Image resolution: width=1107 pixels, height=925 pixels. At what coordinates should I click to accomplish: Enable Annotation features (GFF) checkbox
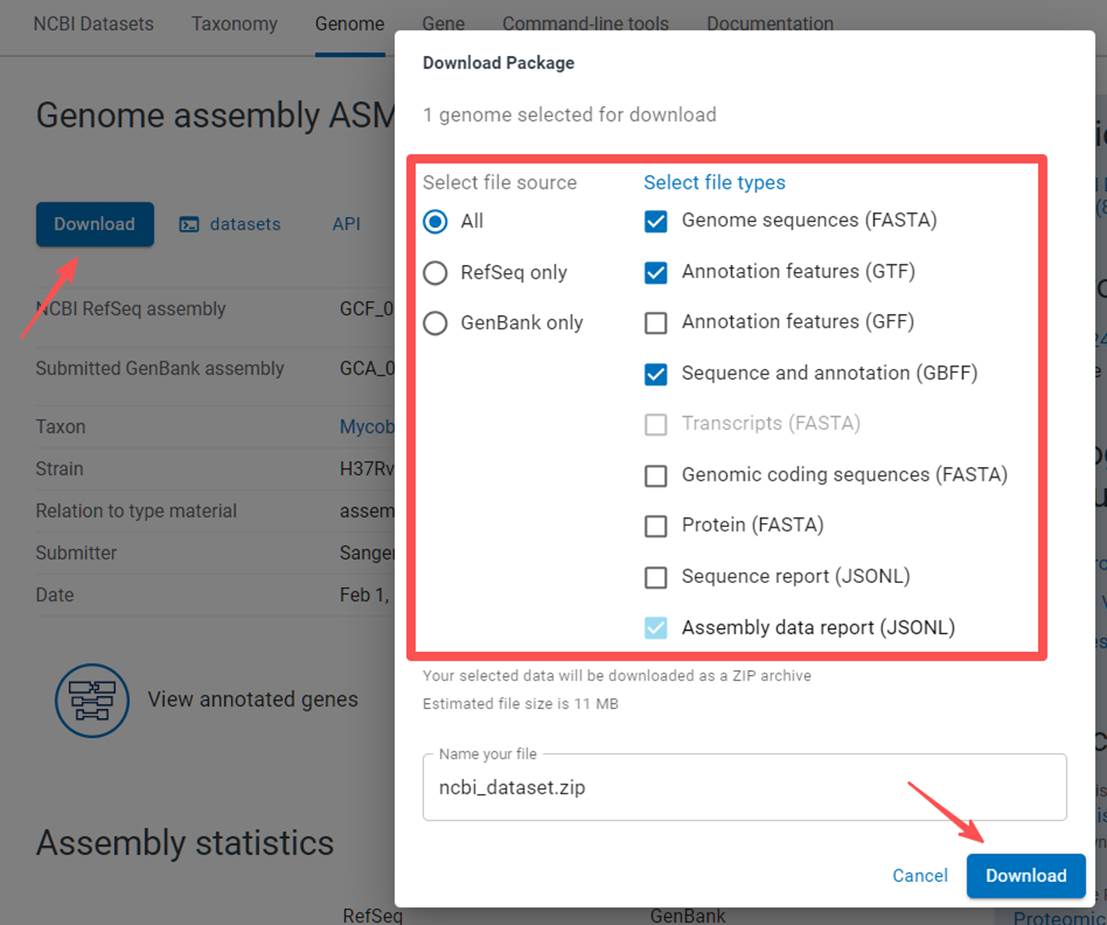tap(656, 323)
